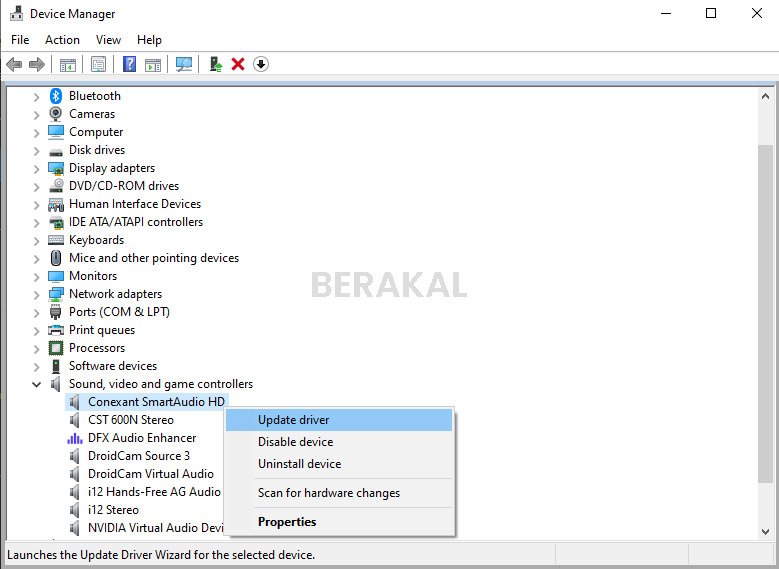The image size is (779, 569).
Task: Choose Disable device from context menu
Action: pos(339,442)
